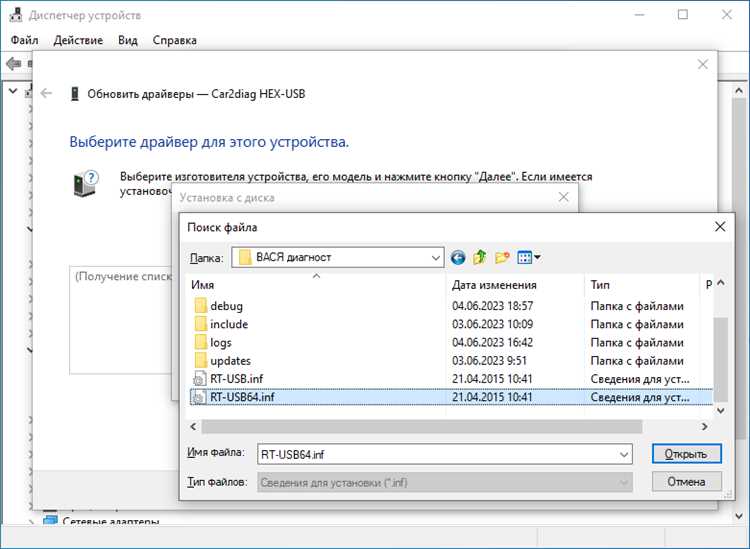
Task: Click the Отмена button
Action: tap(686, 482)
